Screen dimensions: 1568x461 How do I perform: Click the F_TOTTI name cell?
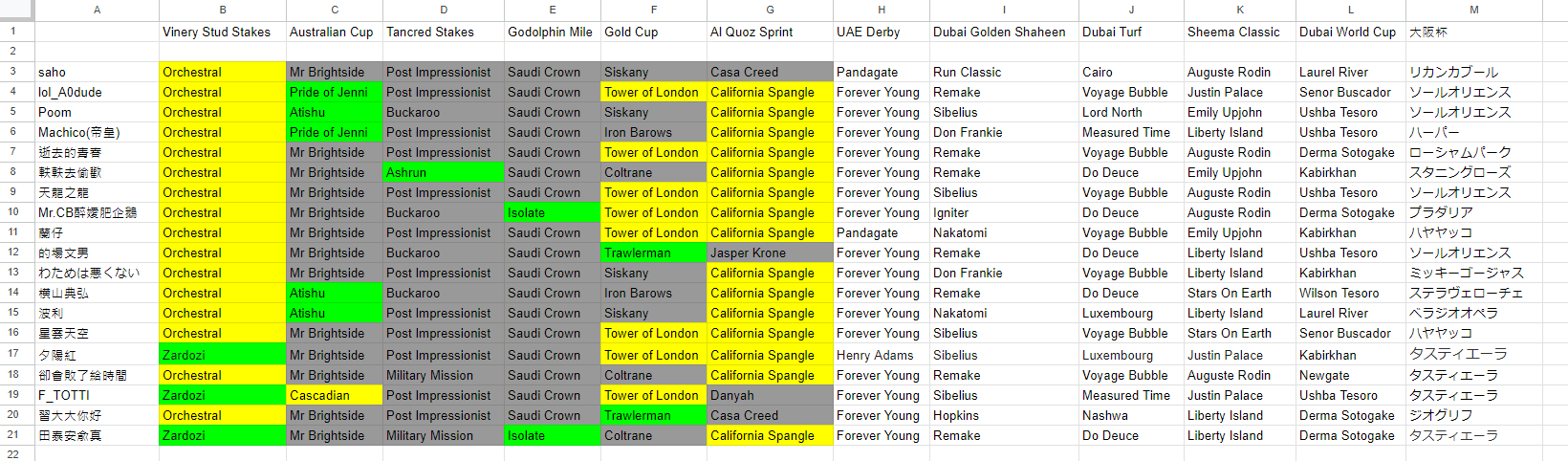point(97,395)
